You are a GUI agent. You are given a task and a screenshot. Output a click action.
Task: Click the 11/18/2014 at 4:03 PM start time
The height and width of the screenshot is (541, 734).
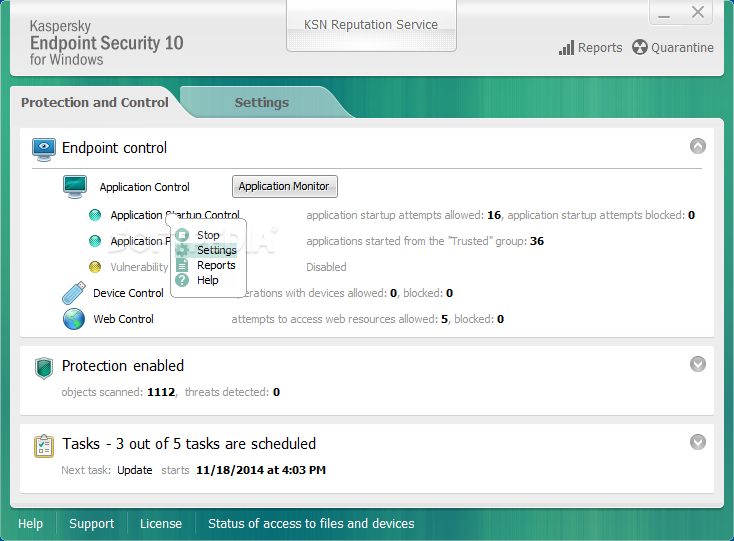261,470
